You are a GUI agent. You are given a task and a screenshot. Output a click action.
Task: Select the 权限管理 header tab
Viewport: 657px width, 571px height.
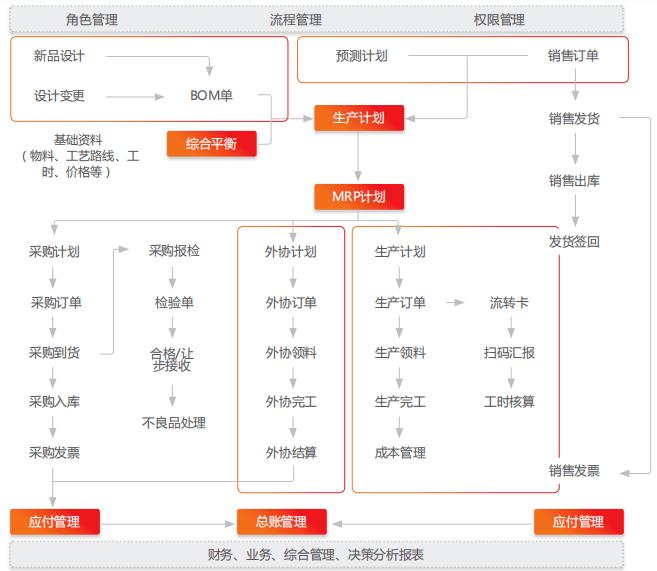click(499, 19)
